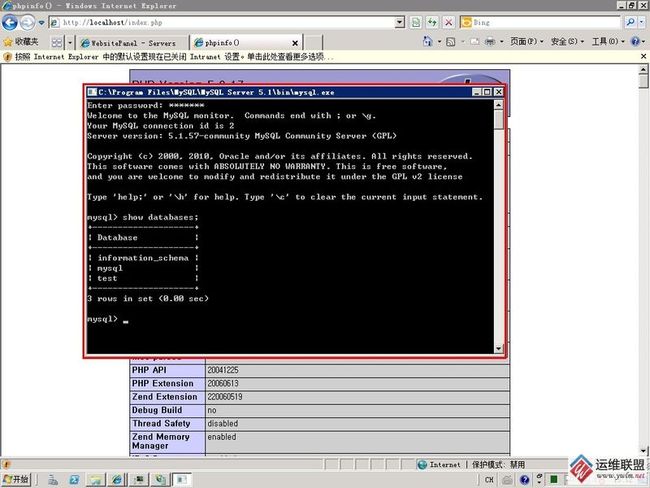Click the 'test' database row in console
This screenshot has width=650, height=488.
click(107, 278)
